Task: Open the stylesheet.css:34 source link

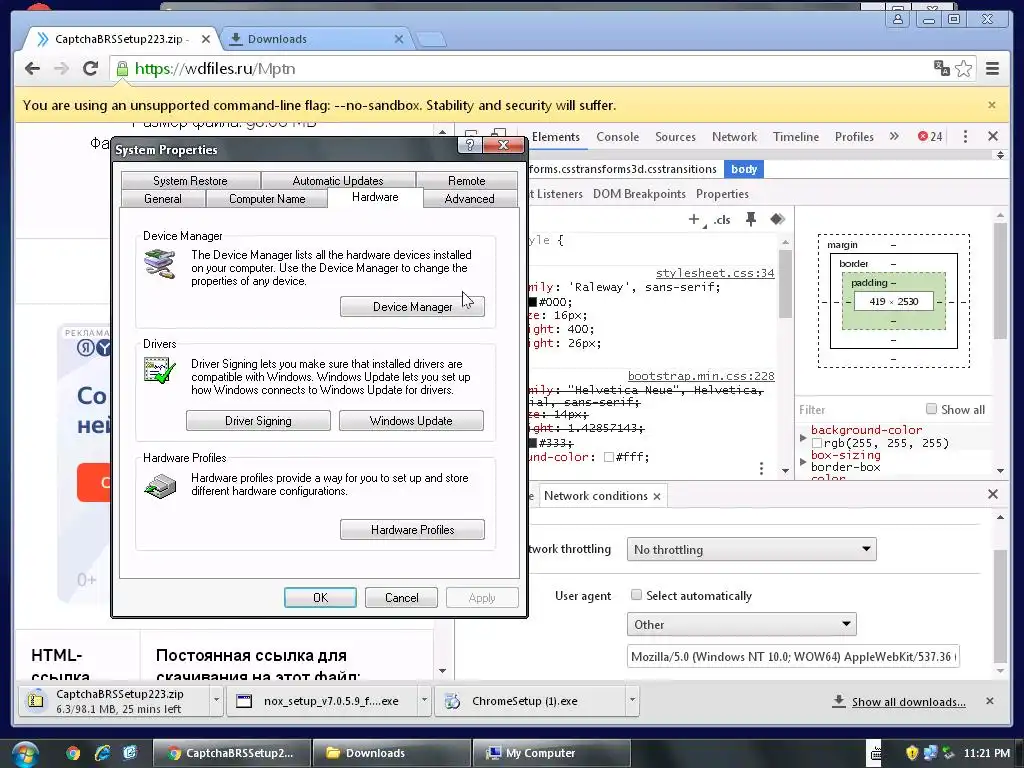Action: point(714,273)
